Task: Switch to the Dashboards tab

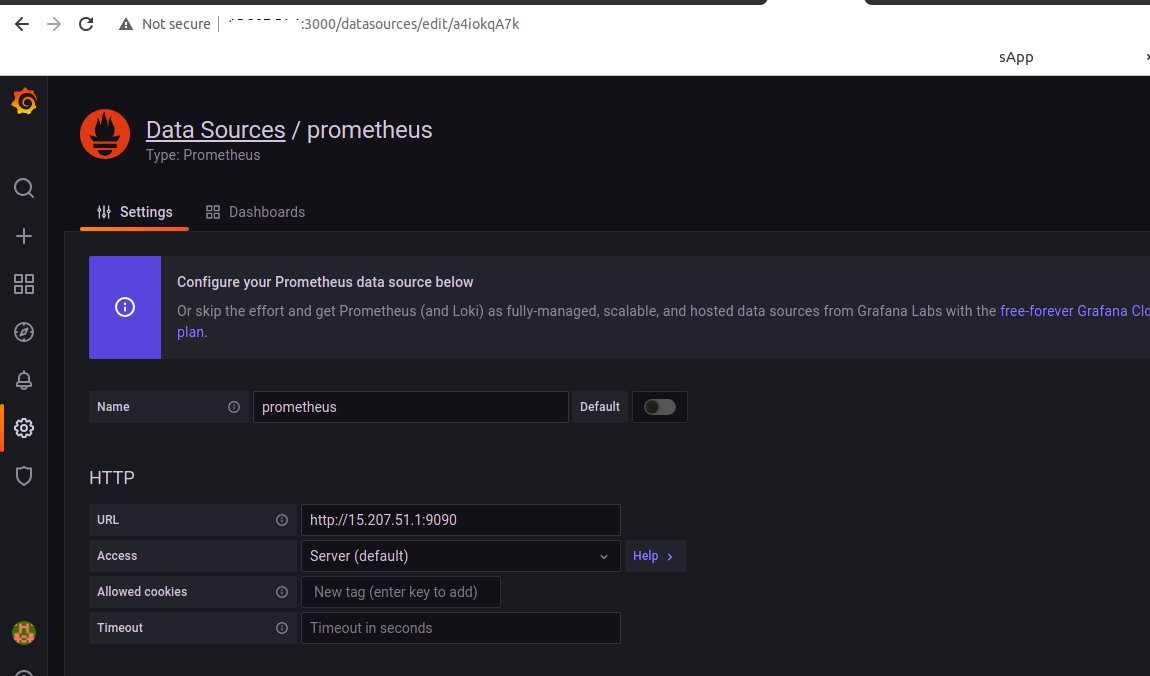Action: [x=255, y=212]
